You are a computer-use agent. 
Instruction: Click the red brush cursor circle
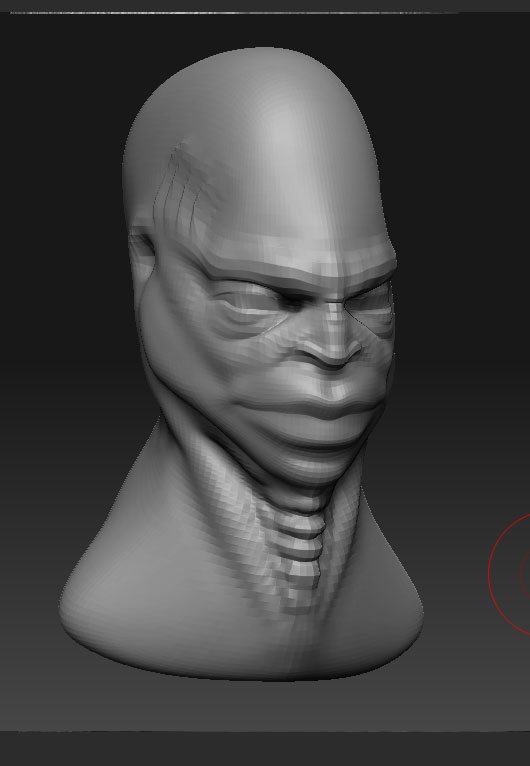(x=509, y=574)
